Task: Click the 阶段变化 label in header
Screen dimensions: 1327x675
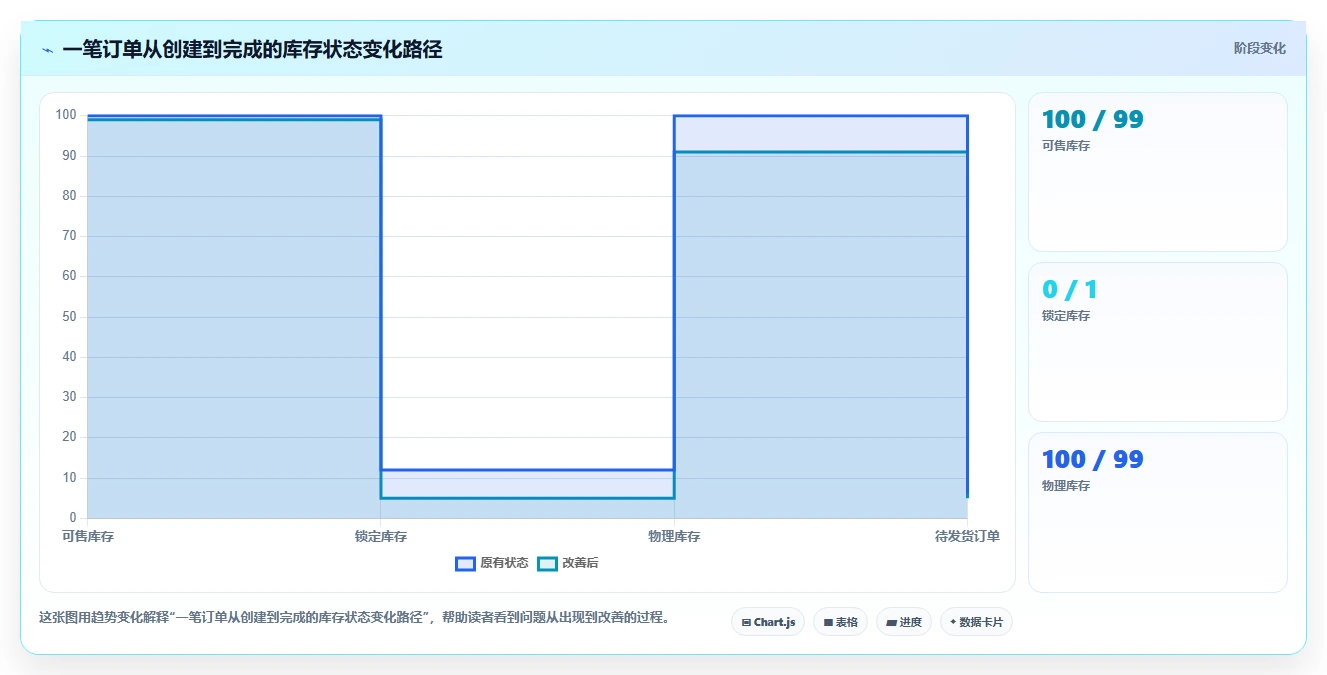Action: pos(1259,48)
